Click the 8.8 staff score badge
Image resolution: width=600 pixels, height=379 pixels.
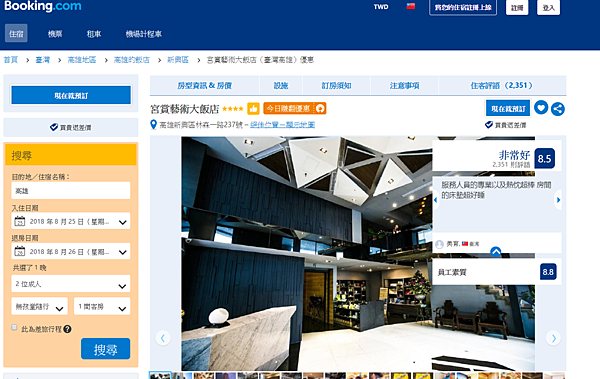pyautogui.click(x=548, y=272)
